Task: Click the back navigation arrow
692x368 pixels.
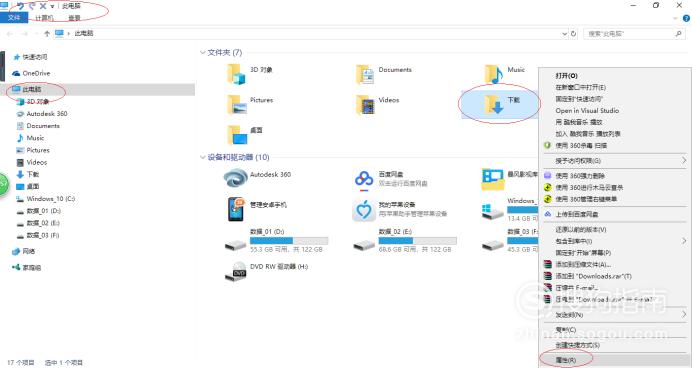Action: point(10,34)
